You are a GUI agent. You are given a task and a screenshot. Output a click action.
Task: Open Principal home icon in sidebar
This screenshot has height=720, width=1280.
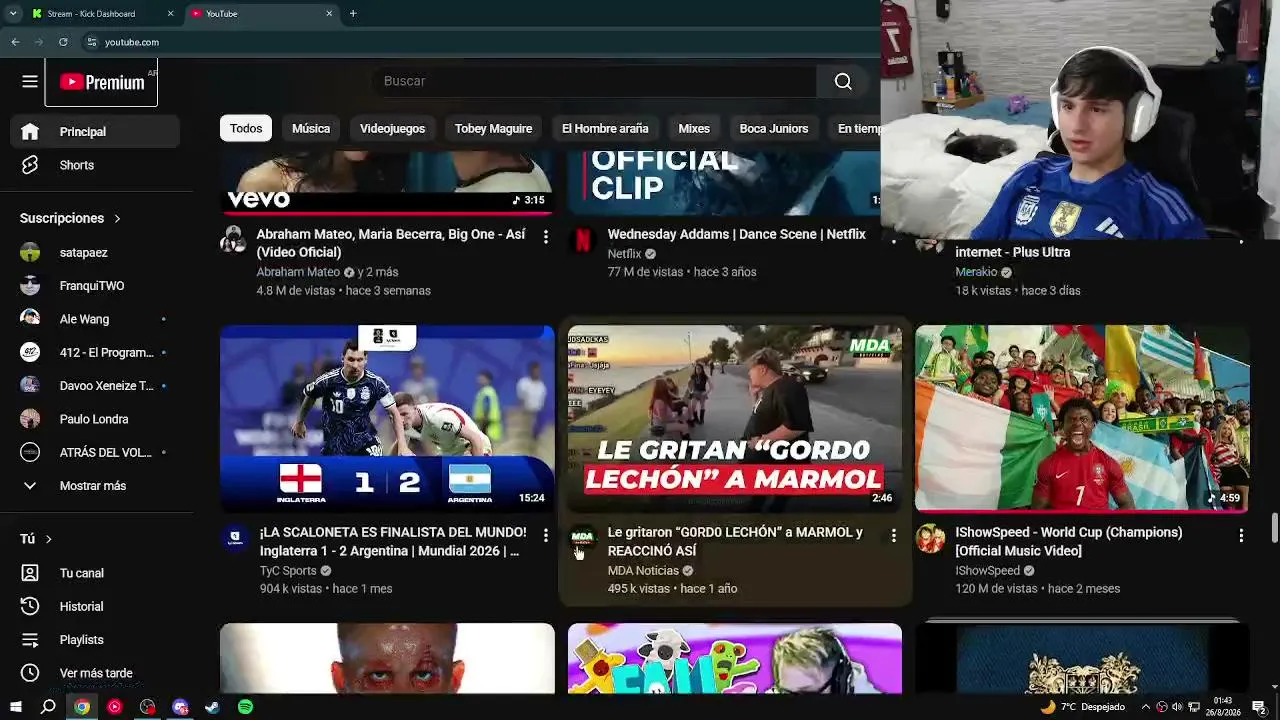point(30,131)
